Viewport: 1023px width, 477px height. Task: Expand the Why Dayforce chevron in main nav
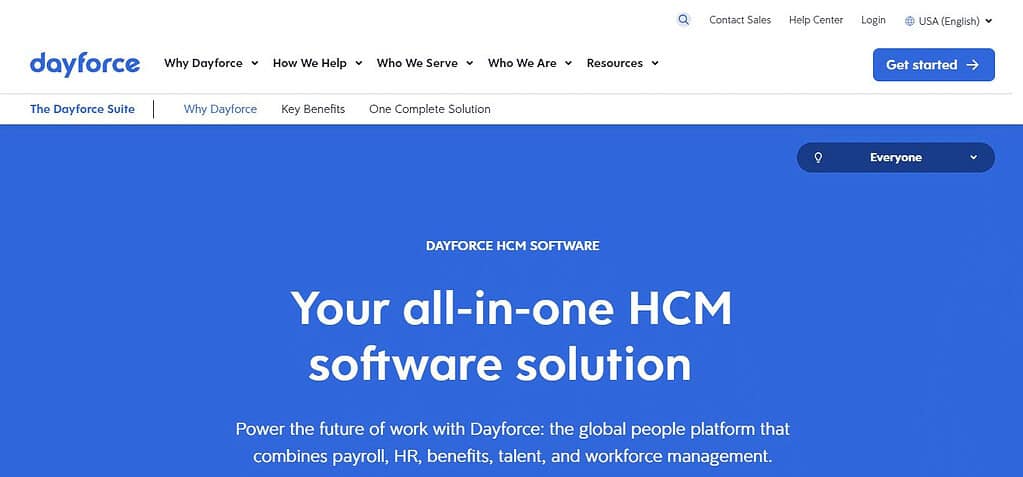(254, 63)
